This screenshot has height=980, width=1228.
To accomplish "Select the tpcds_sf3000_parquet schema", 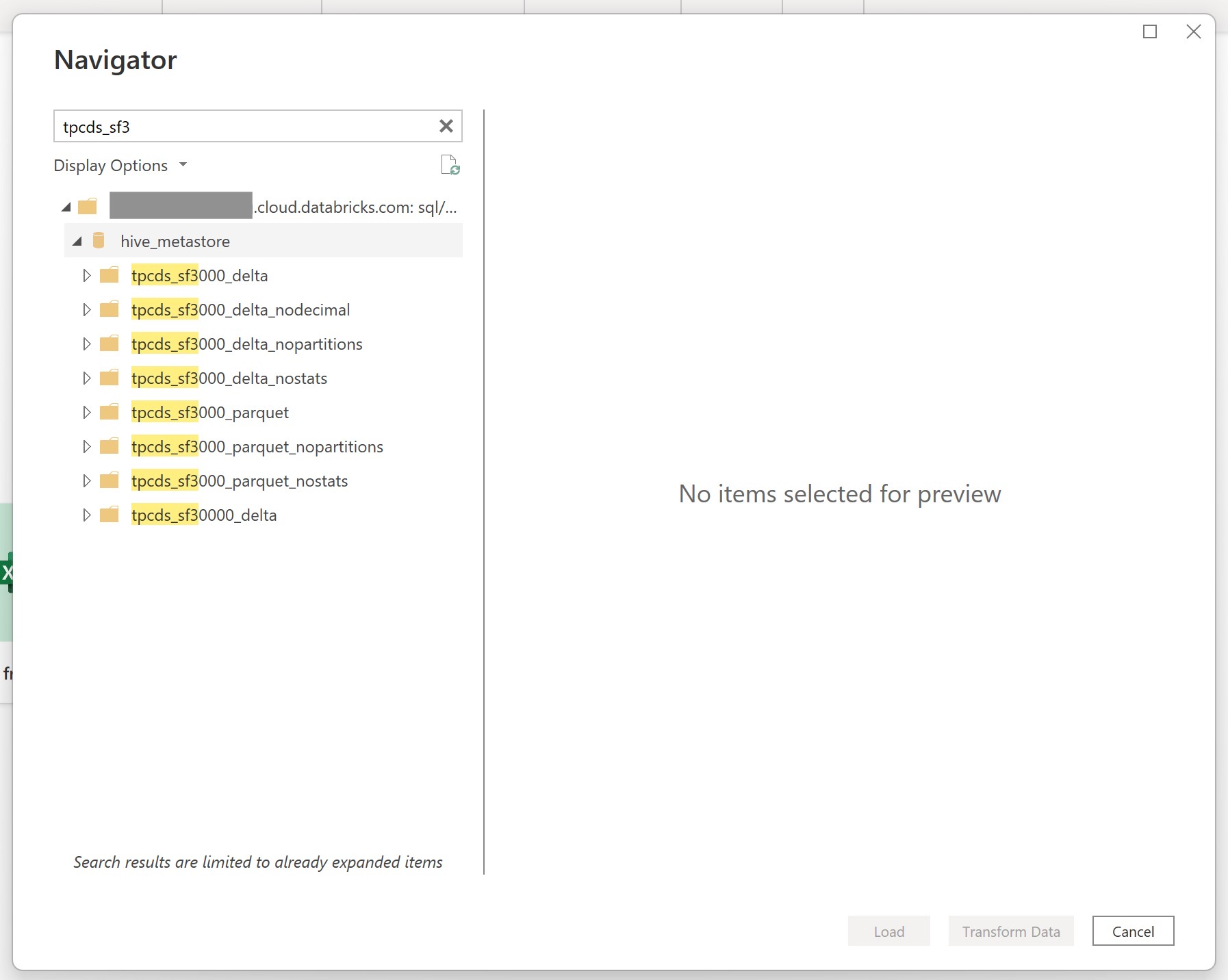I will click(x=210, y=412).
